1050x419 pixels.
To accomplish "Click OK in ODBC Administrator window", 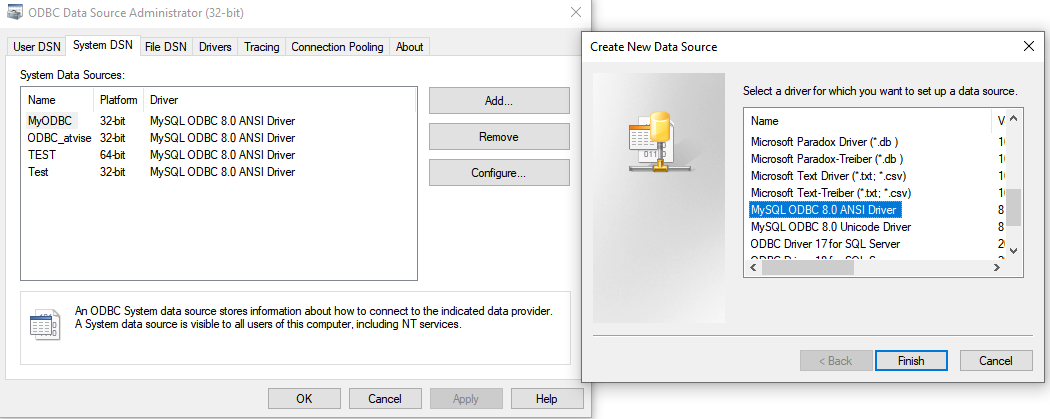I will 304,399.
